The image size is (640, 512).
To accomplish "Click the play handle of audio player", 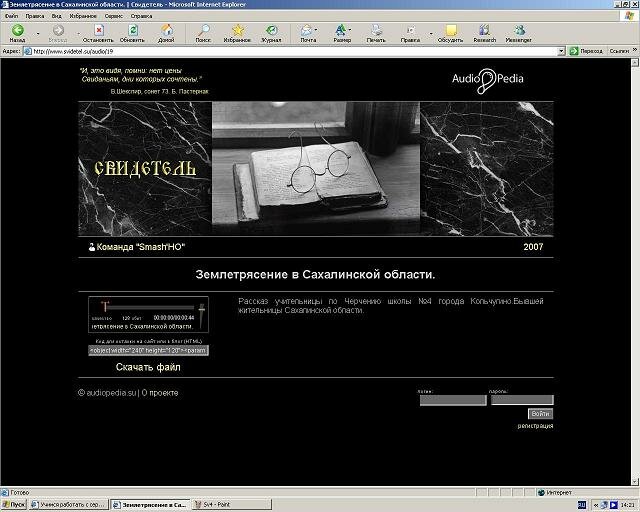I will coord(104,307).
